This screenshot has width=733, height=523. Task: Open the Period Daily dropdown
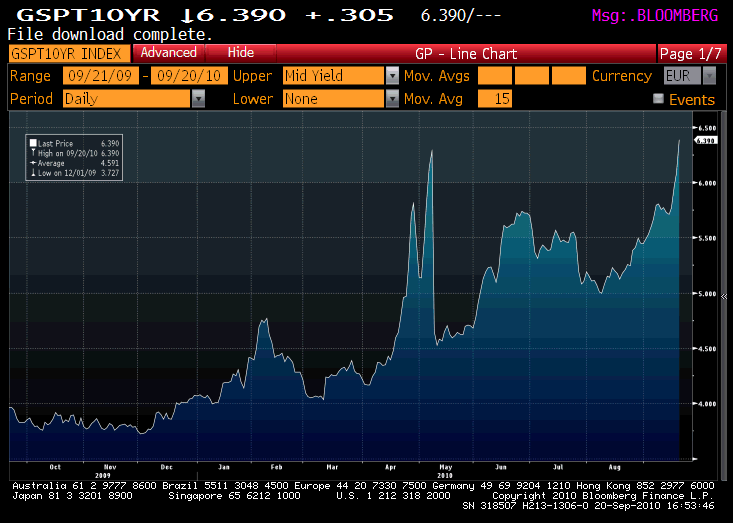pyautogui.click(x=198, y=99)
